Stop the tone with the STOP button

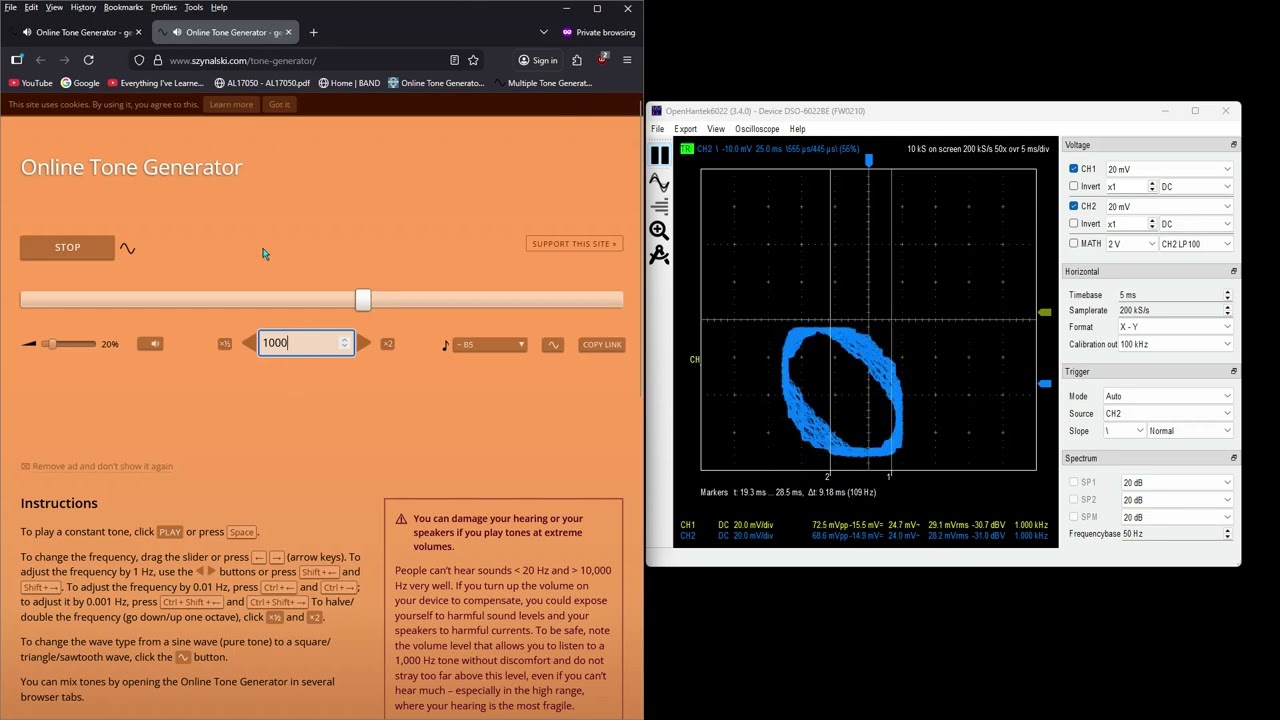(x=67, y=247)
